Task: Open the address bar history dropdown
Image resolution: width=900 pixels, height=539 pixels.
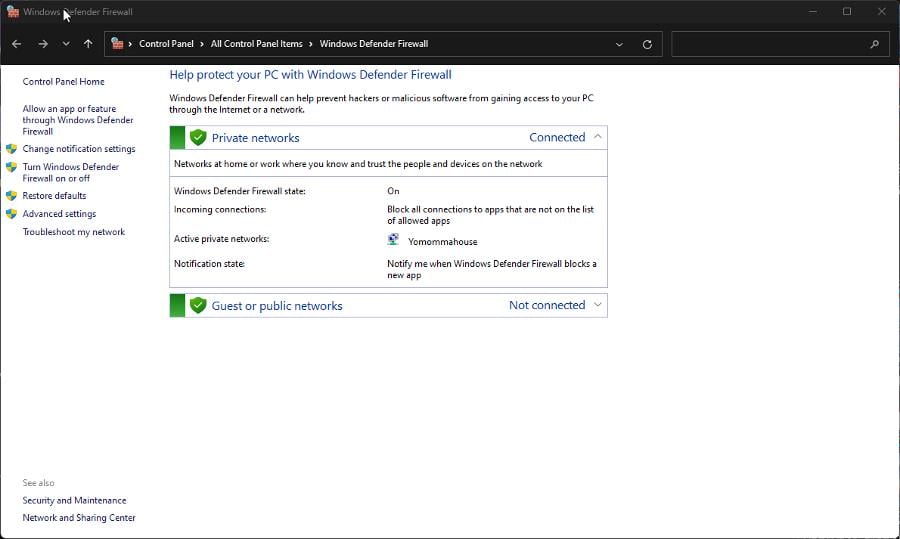Action: click(x=619, y=44)
